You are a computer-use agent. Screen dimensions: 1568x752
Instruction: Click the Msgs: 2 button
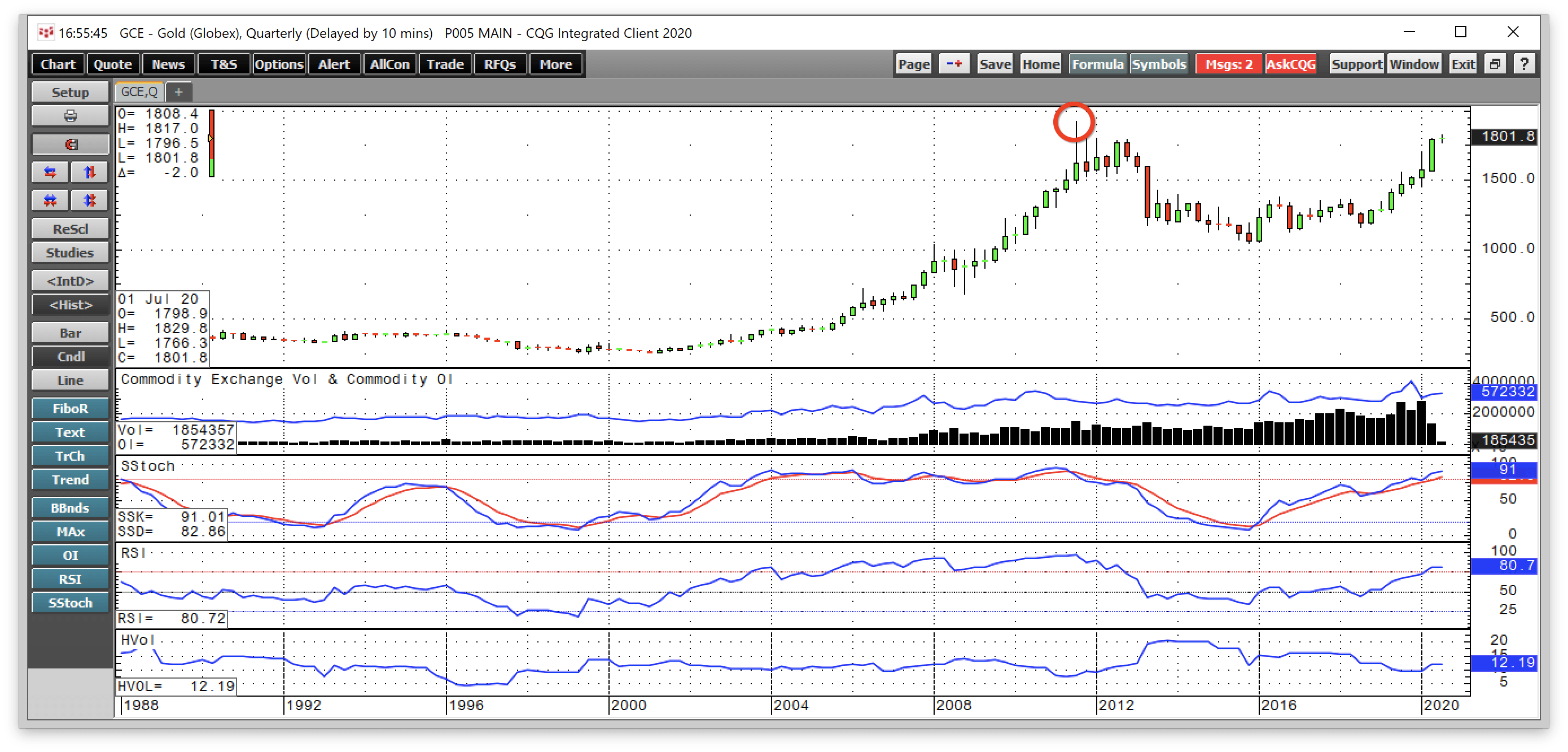coord(1229,64)
